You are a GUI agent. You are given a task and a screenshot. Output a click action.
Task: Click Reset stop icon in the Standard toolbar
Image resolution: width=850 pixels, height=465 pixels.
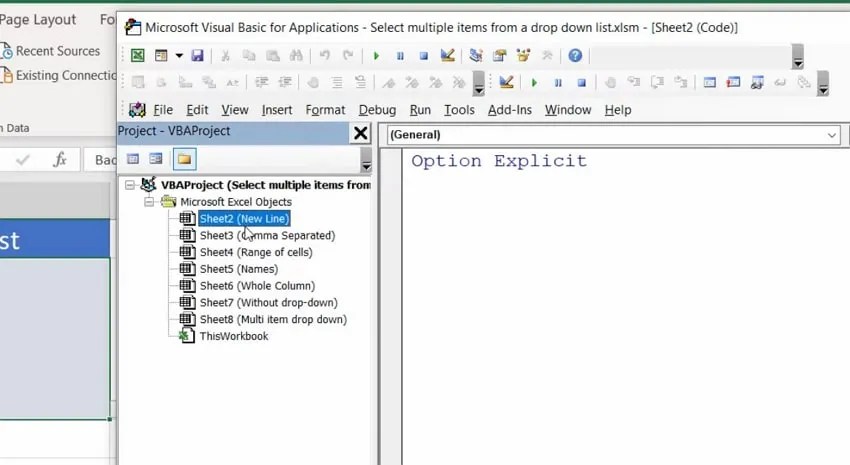[x=424, y=55]
